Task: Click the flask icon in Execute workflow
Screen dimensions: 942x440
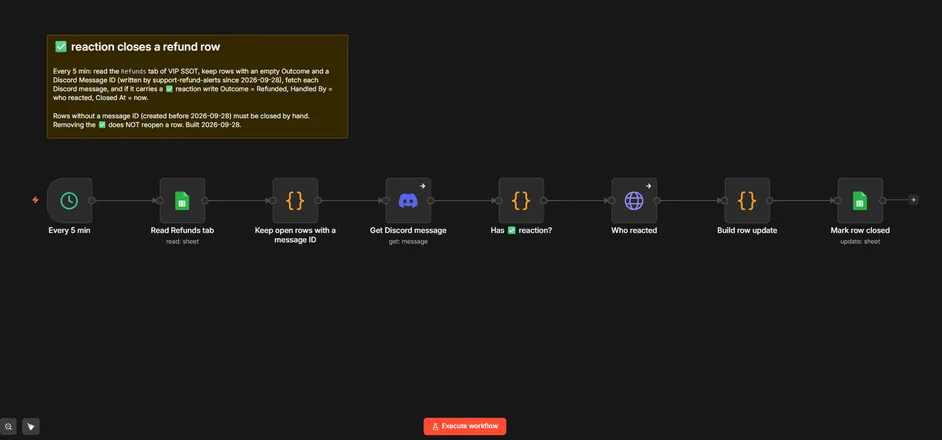Action: coord(436,426)
